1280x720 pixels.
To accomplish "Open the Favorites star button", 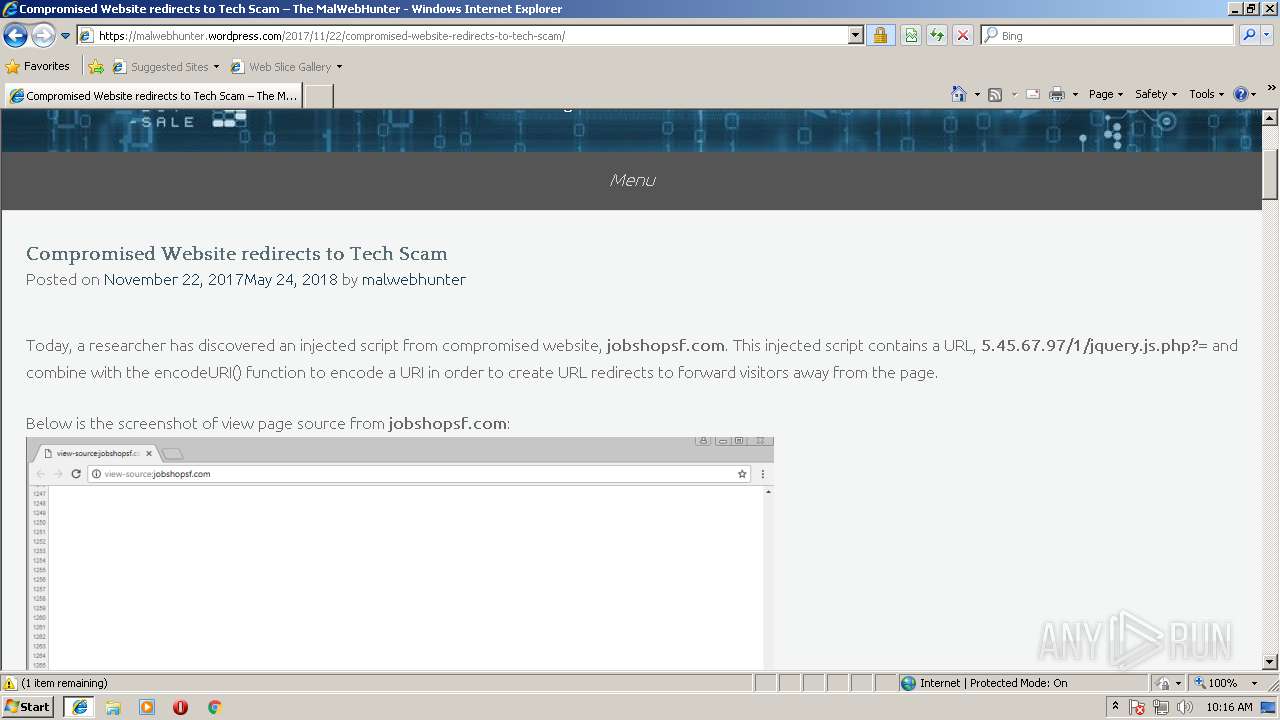I will coord(38,66).
